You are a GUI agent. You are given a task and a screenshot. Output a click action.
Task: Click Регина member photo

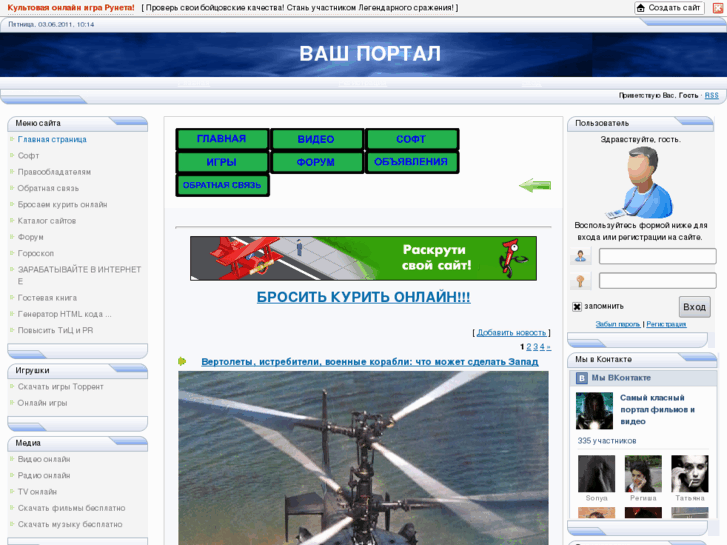(643, 474)
